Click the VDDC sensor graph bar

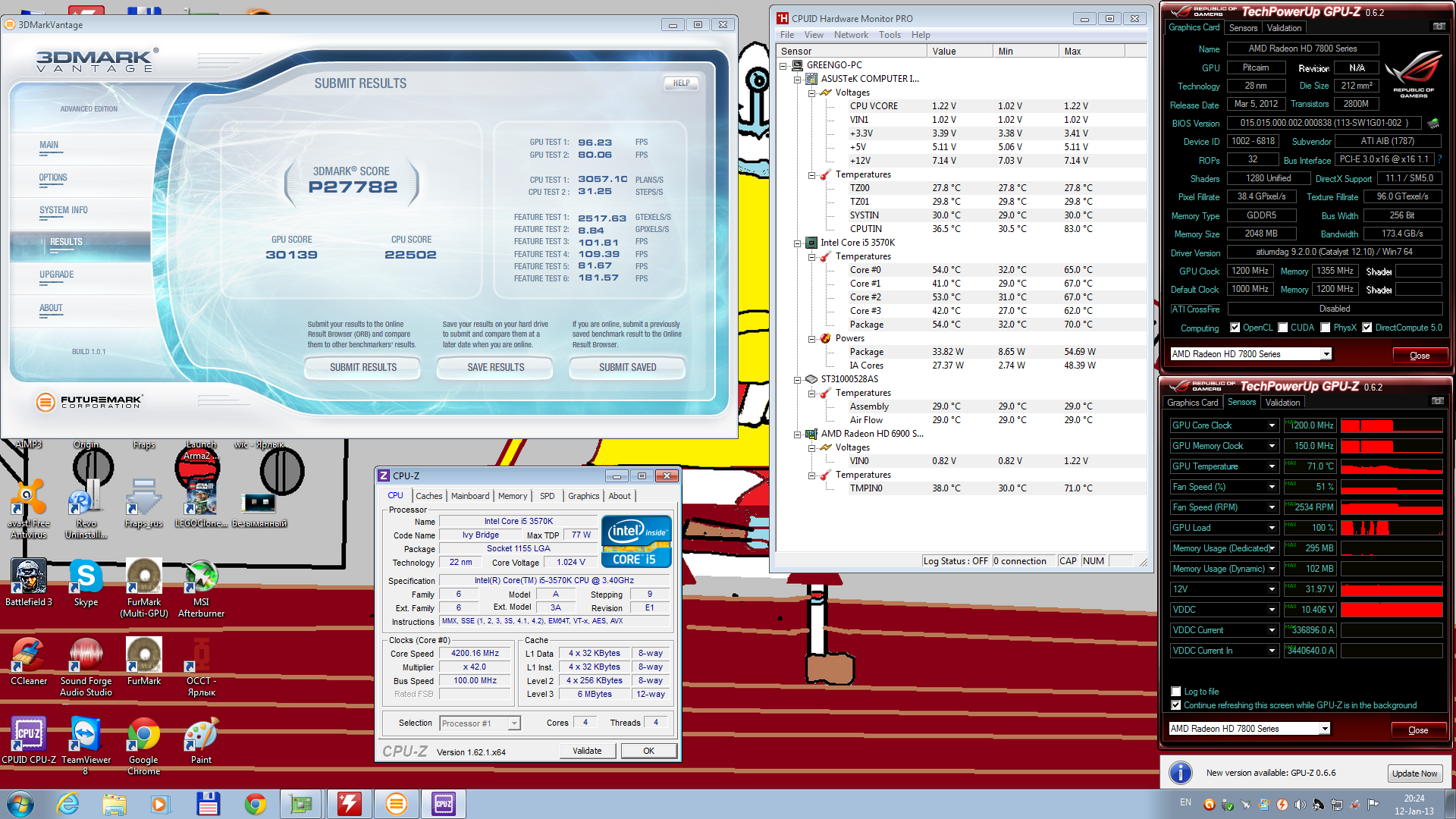point(1392,610)
